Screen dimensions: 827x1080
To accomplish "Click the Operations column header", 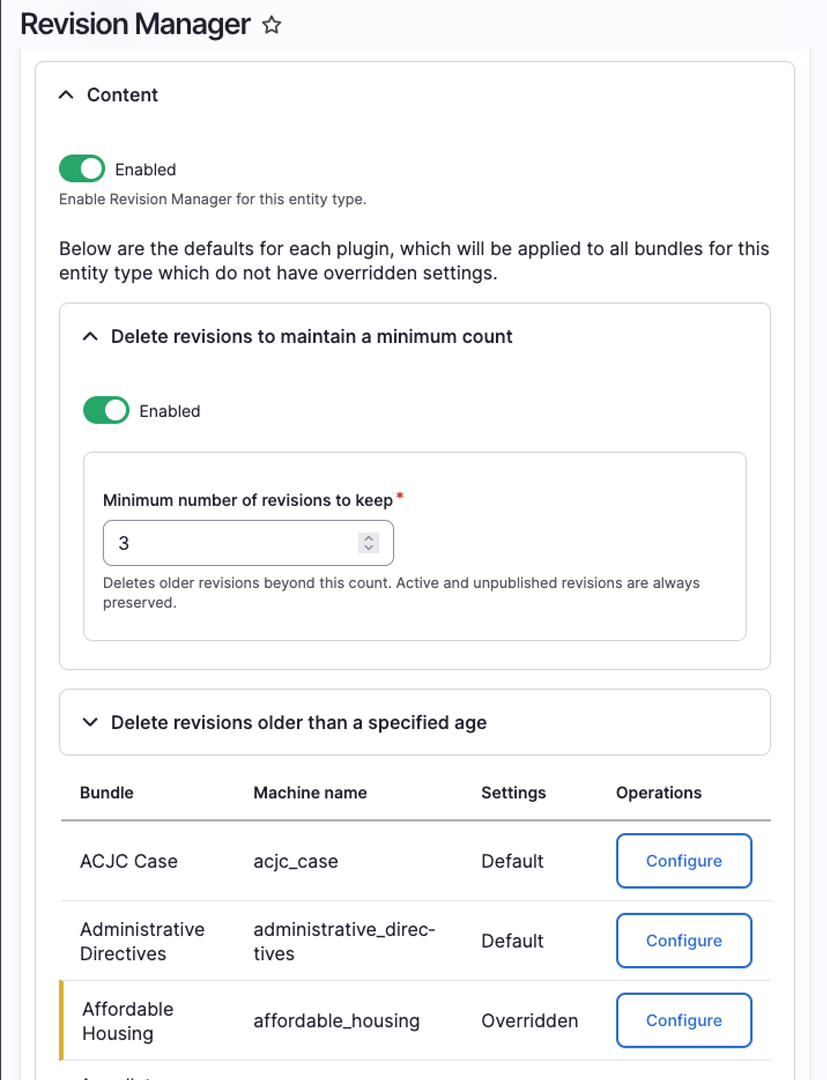I will coord(658,793).
